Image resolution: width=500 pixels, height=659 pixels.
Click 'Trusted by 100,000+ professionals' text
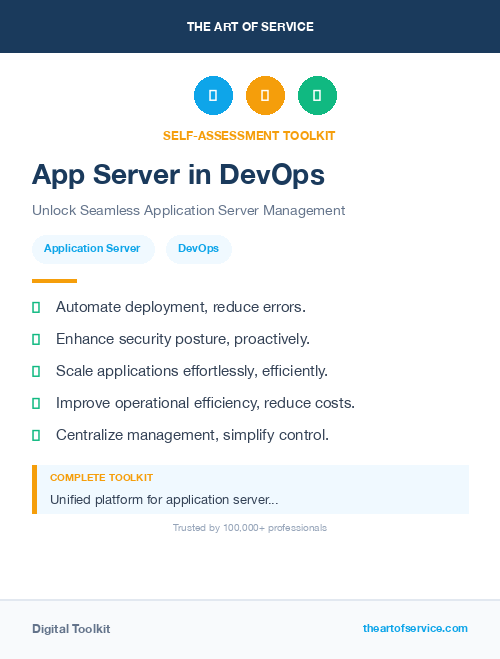click(250, 528)
